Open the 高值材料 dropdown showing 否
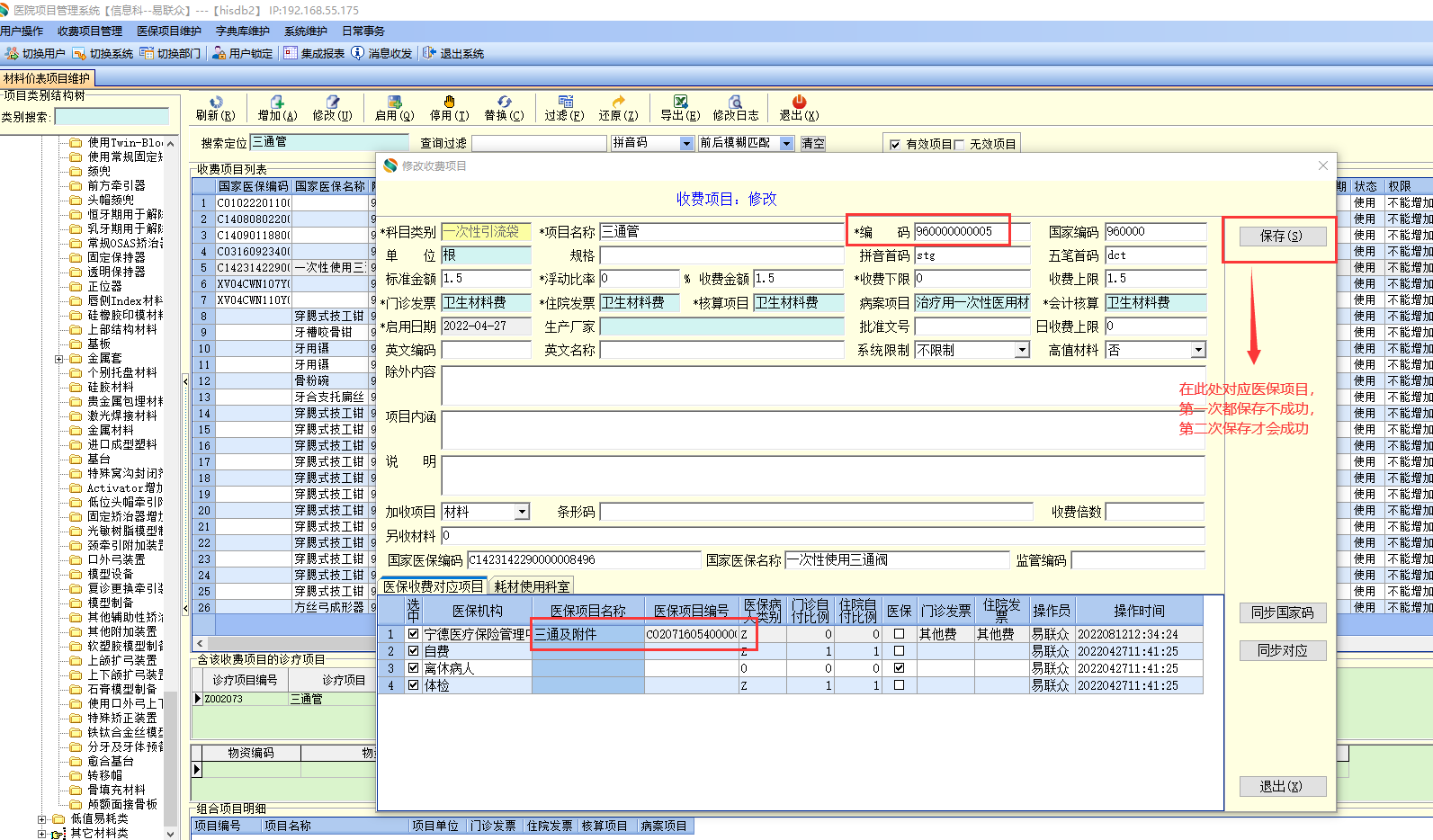The image size is (1433, 840). (x=1197, y=350)
